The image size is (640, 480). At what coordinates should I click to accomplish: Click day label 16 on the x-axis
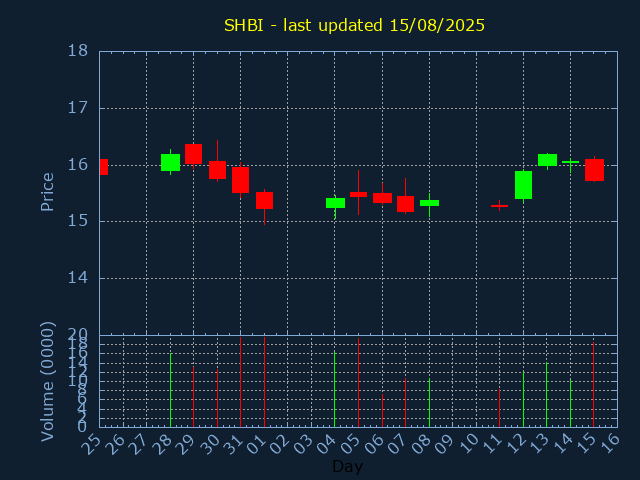pos(609,444)
